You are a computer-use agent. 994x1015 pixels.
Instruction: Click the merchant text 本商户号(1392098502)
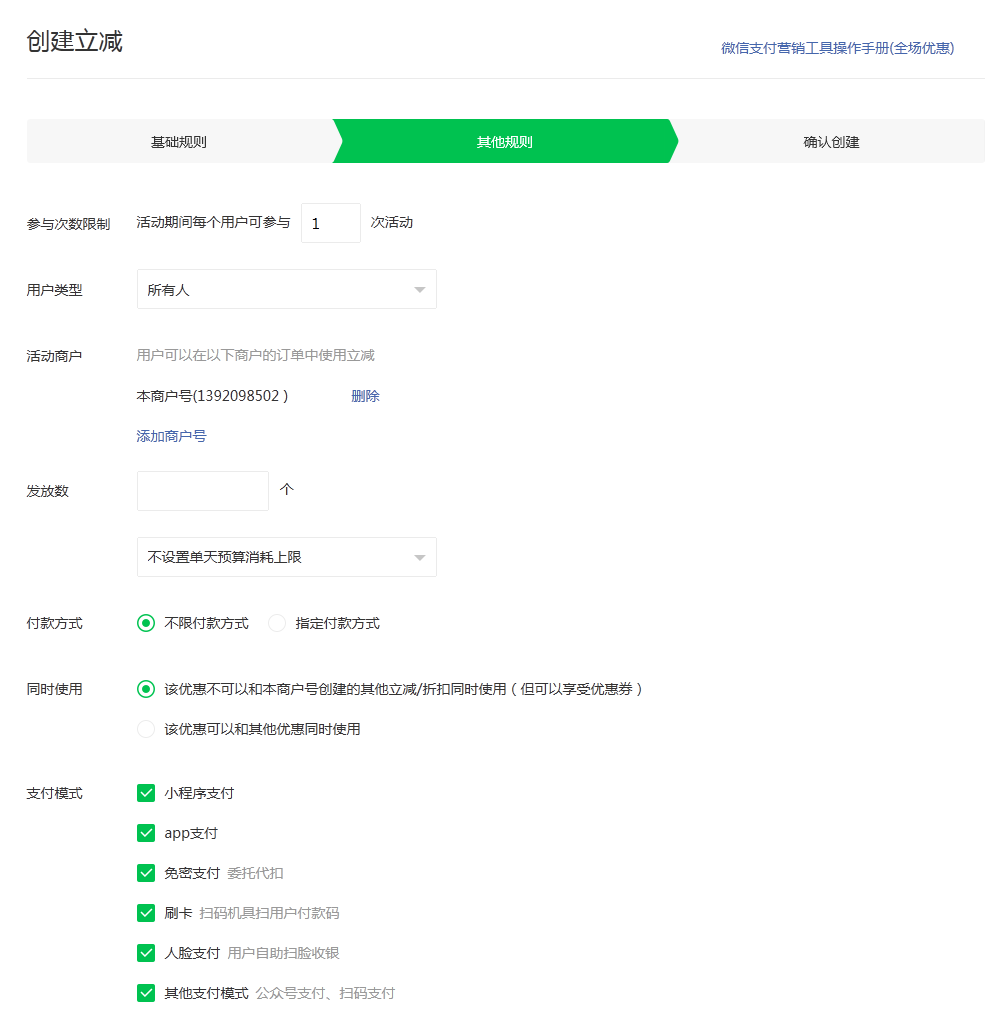(x=212, y=396)
